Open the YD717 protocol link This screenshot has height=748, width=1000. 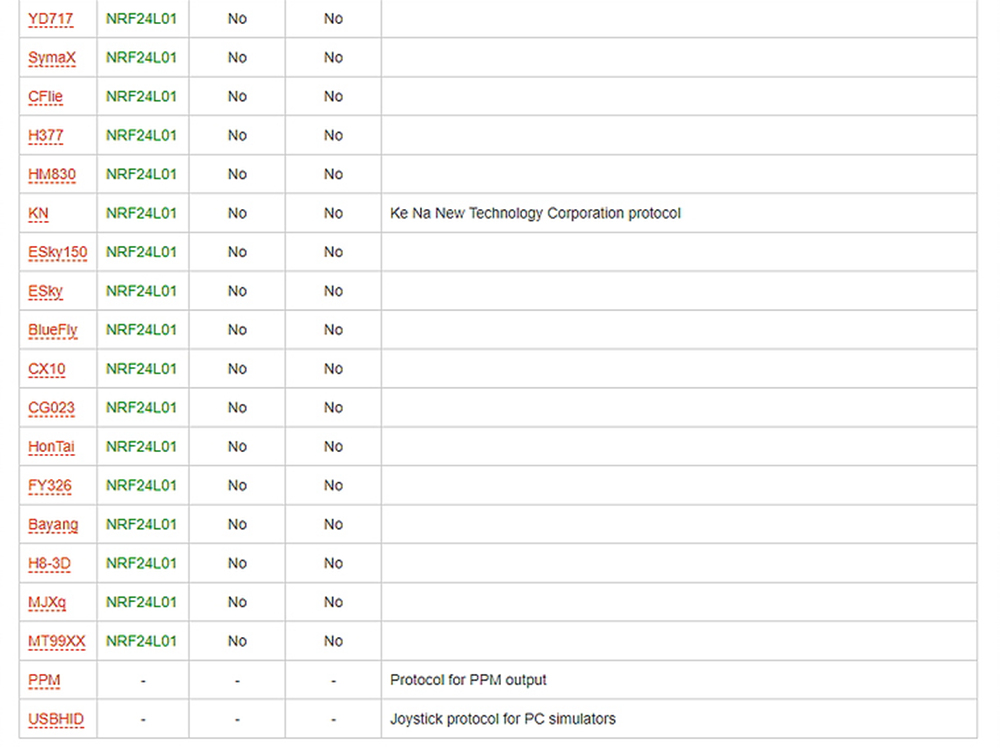(x=51, y=19)
